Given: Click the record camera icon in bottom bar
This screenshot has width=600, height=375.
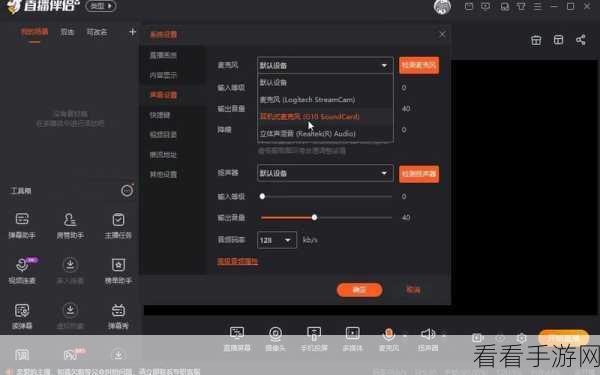Looking at the screenshot, I should (477, 338).
